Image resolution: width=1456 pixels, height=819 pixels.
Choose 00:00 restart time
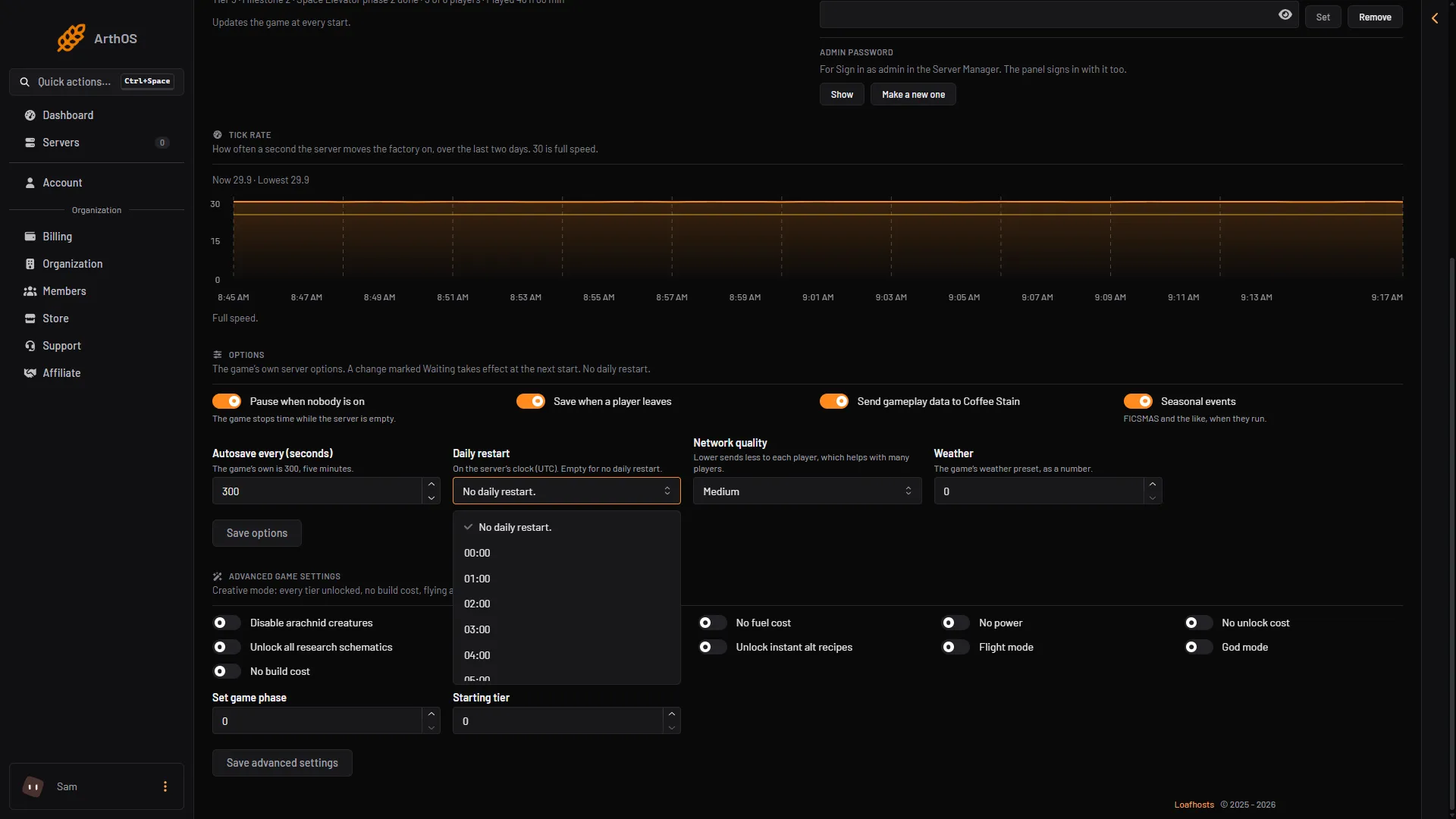pyautogui.click(x=566, y=553)
